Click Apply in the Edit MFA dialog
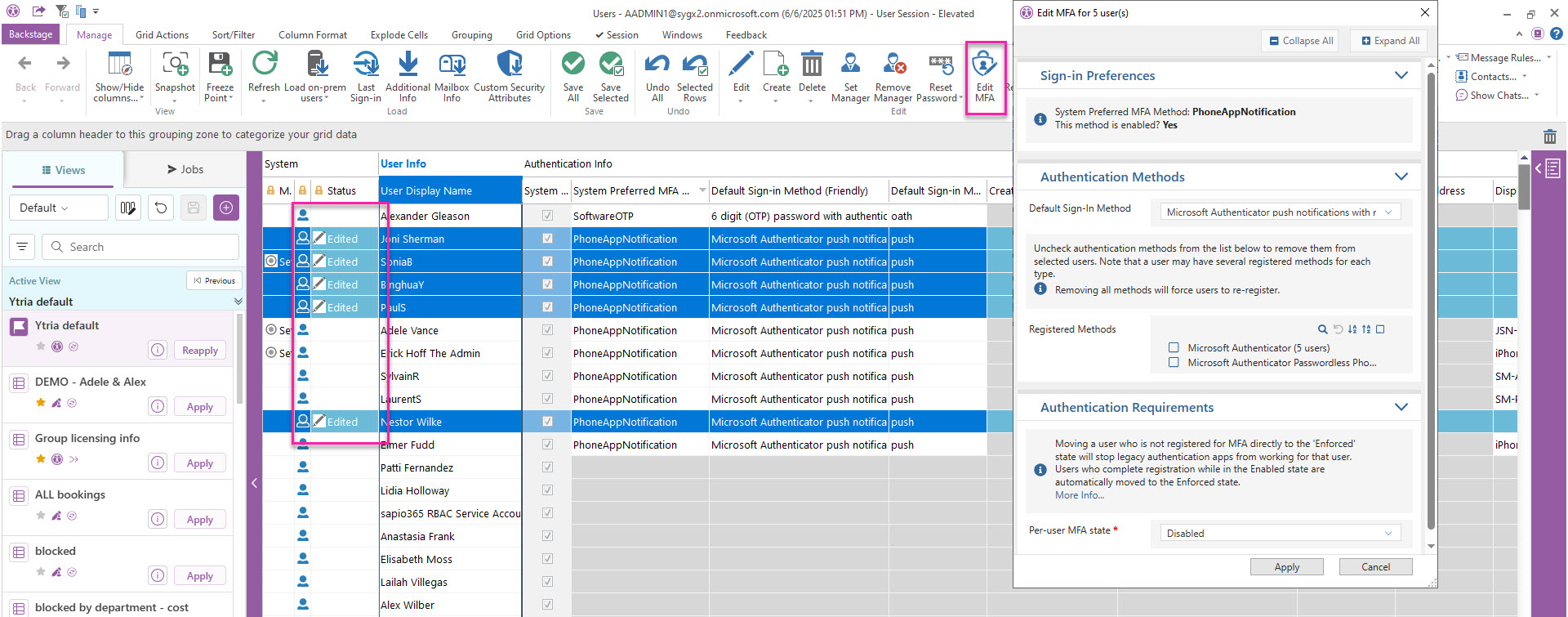This screenshot has width=1568, height=617. point(1286,567)
